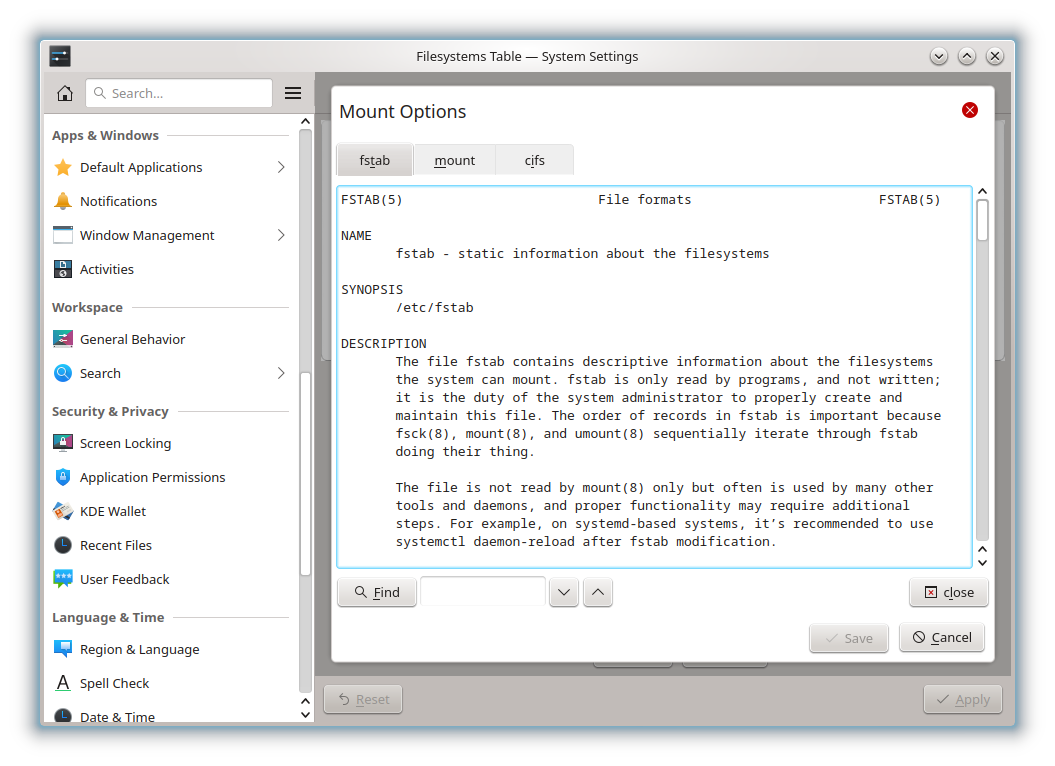Click the Application Permissions shield icon
The height and width of the screenshot is (766, 1055).
tap(63, 477)
